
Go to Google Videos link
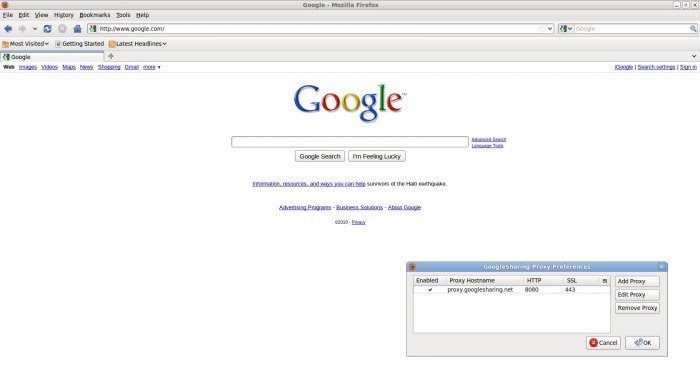pos(49,67)
